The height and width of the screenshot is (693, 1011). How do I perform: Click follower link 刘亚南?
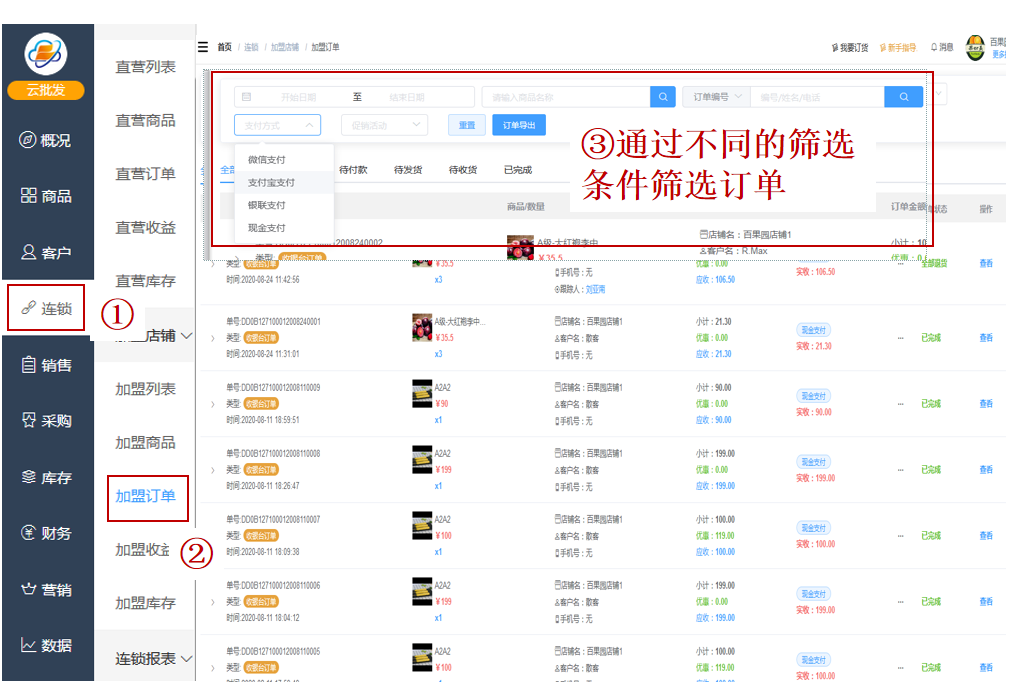coord(595,289)
